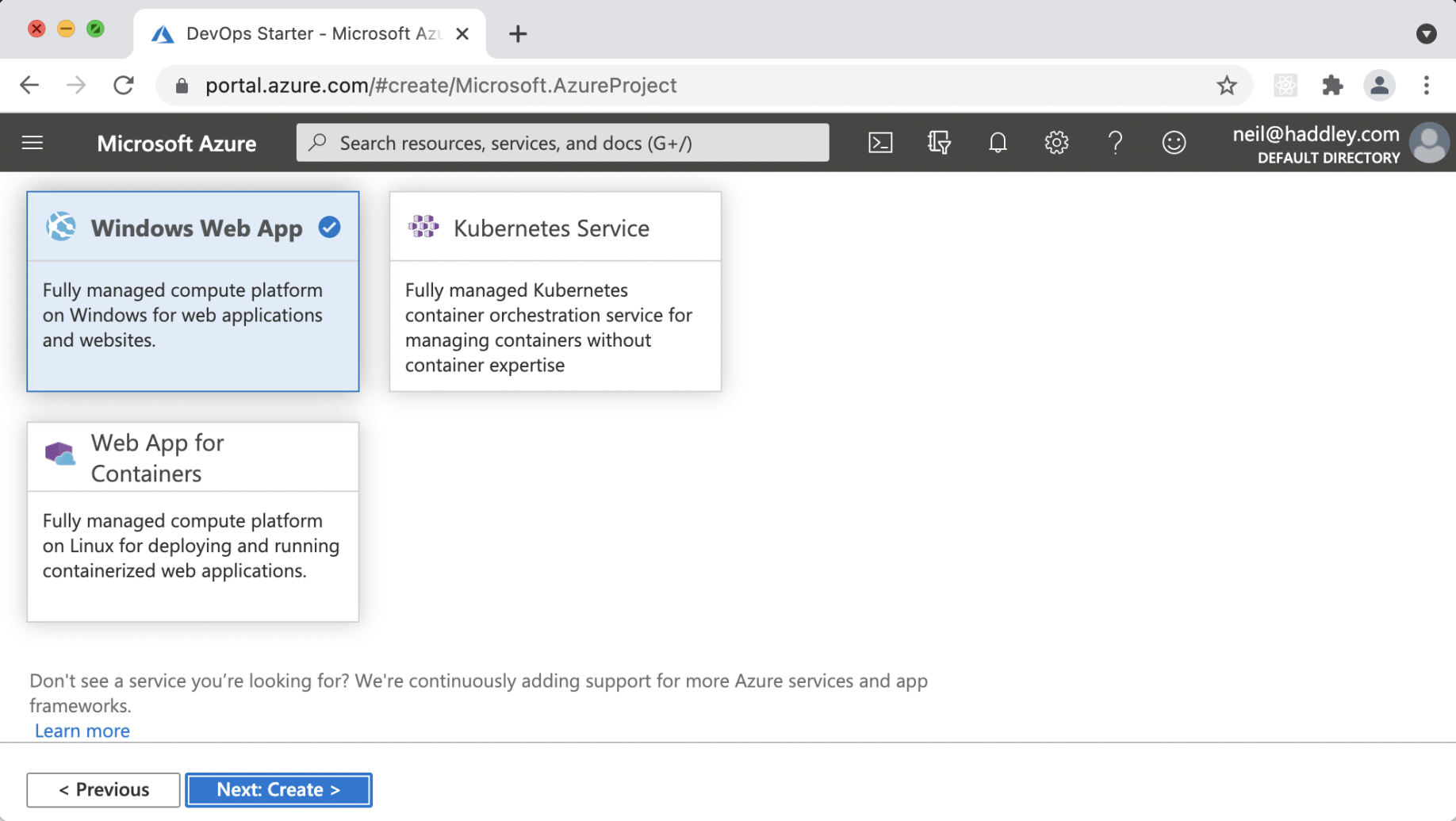Select the Web App for Containers option

pos(193,521)
